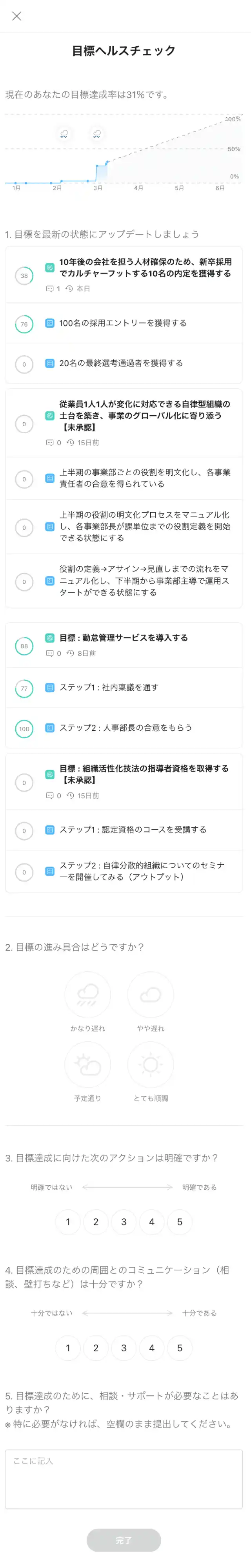Click the ここに記入 support text field
The width and height of the screenshot is (251, 1568).
(124, 1479)
